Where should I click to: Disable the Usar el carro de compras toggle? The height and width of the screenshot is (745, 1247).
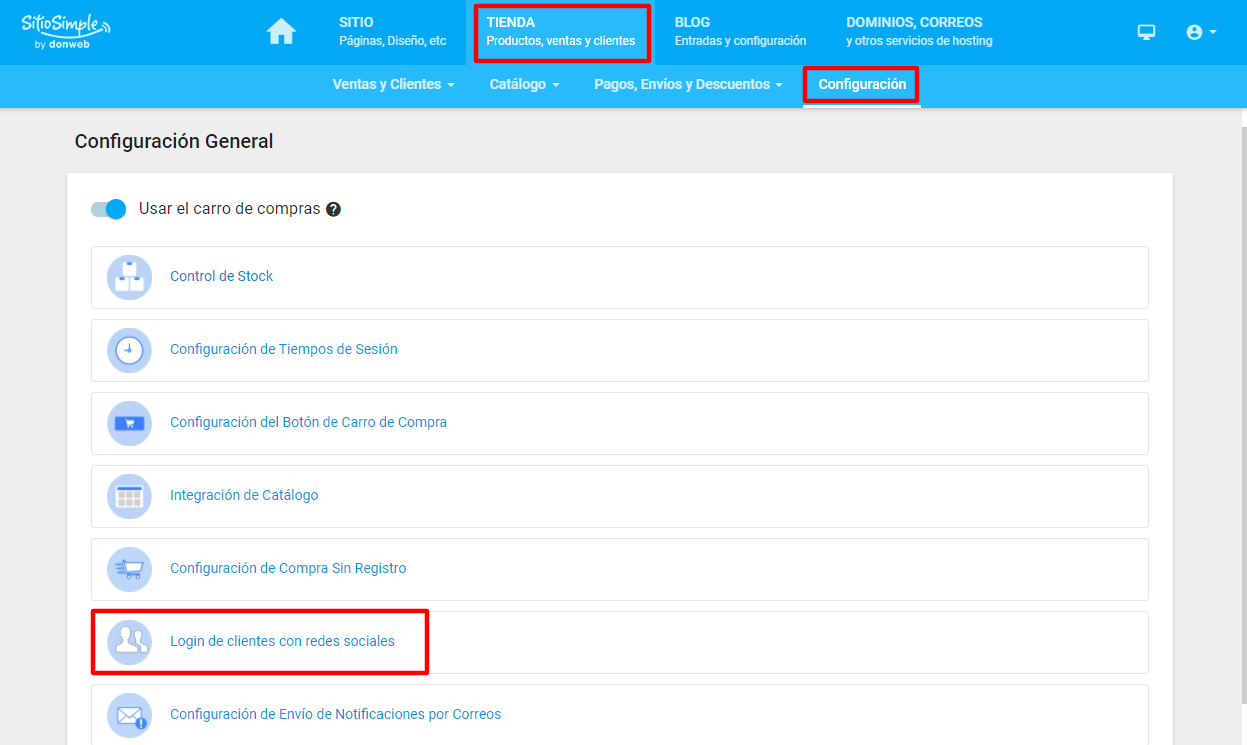coord(108,209)
